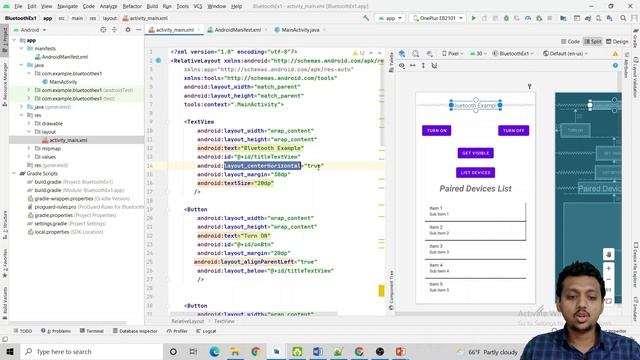Screen dimensions: 640x360
Task: Click the editor vertical scrollbar
Action: click(x=382, y=97)
